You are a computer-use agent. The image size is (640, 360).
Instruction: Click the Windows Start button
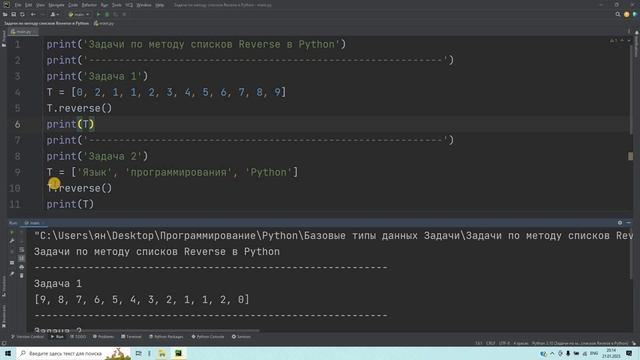[x=8, y=353]
